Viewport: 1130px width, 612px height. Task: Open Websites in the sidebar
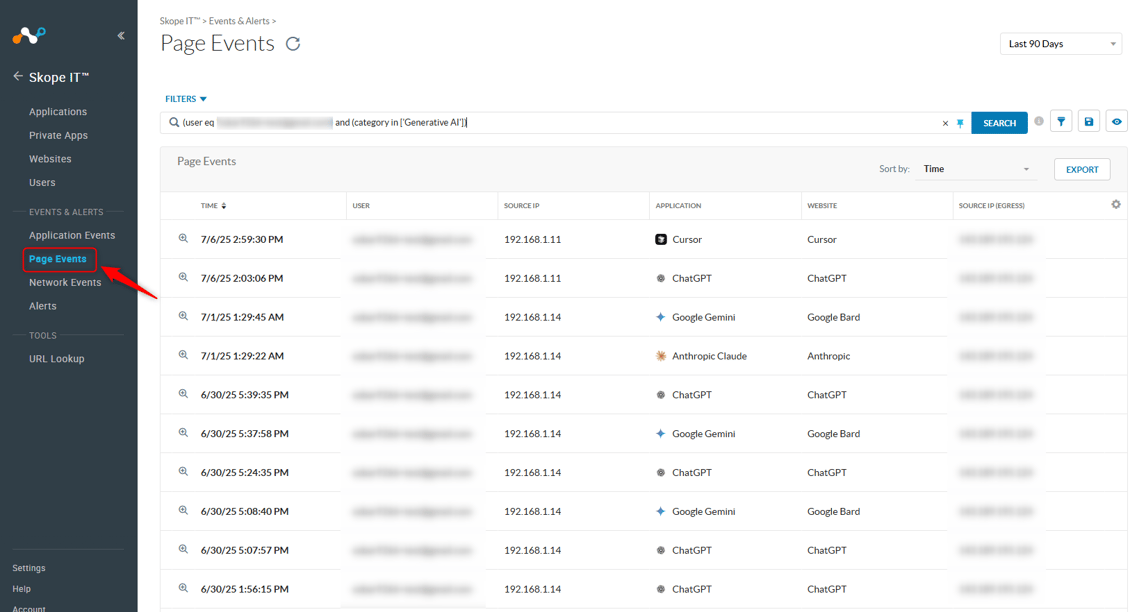tap(50, 159)
